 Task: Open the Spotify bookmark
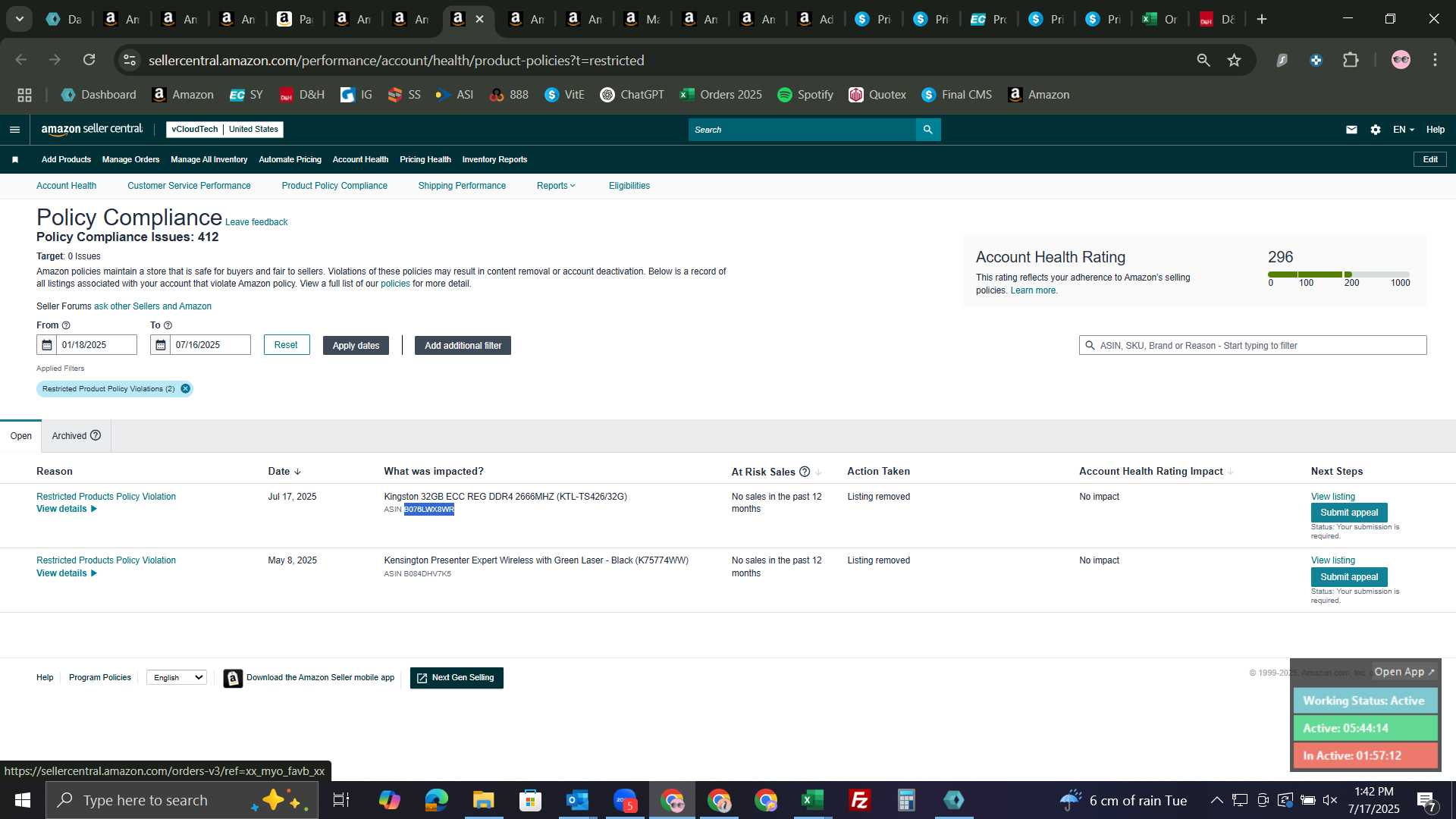[x=805, y=95]
